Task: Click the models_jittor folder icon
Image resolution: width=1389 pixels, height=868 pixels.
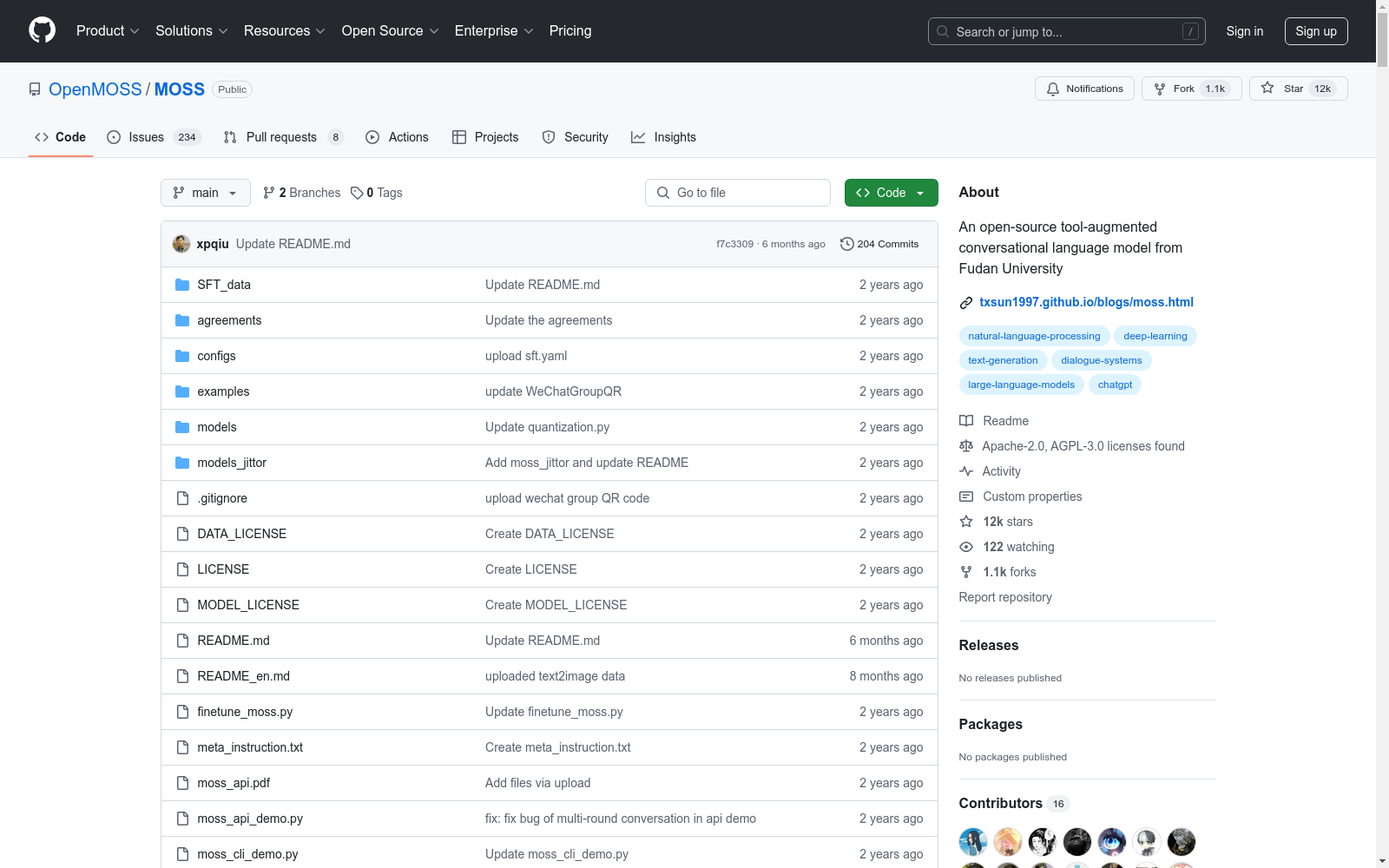Action: click(x=182, y=463)
